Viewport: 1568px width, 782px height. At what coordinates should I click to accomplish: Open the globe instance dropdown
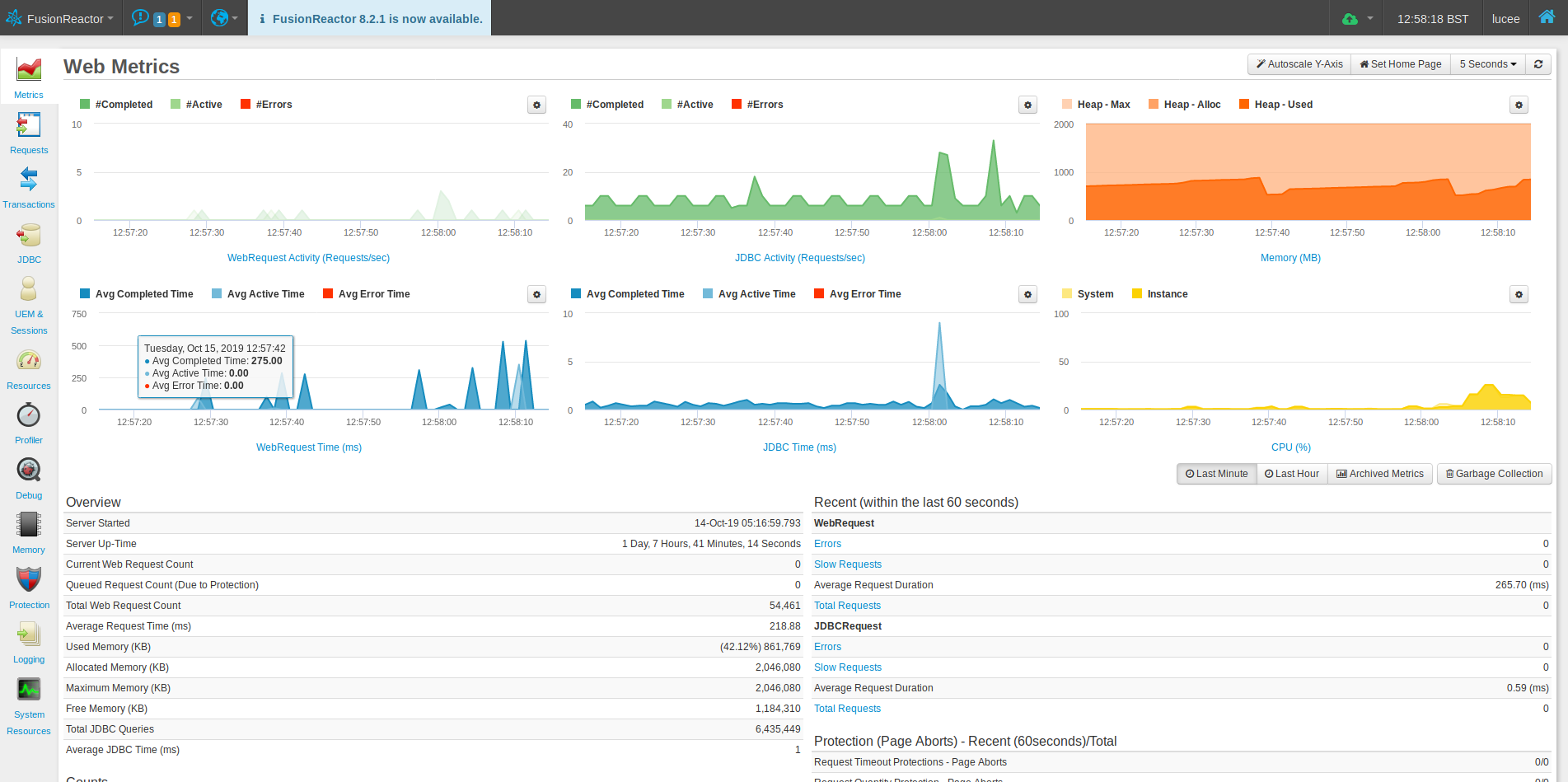coord(224,18)
